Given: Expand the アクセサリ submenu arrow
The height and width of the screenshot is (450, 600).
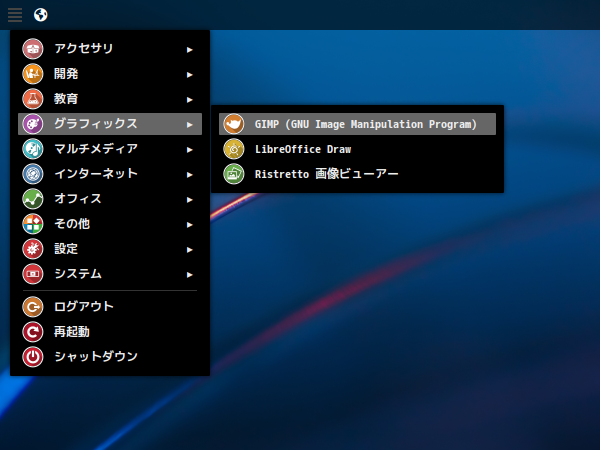Looking at the screenshot, I should 189,50.
